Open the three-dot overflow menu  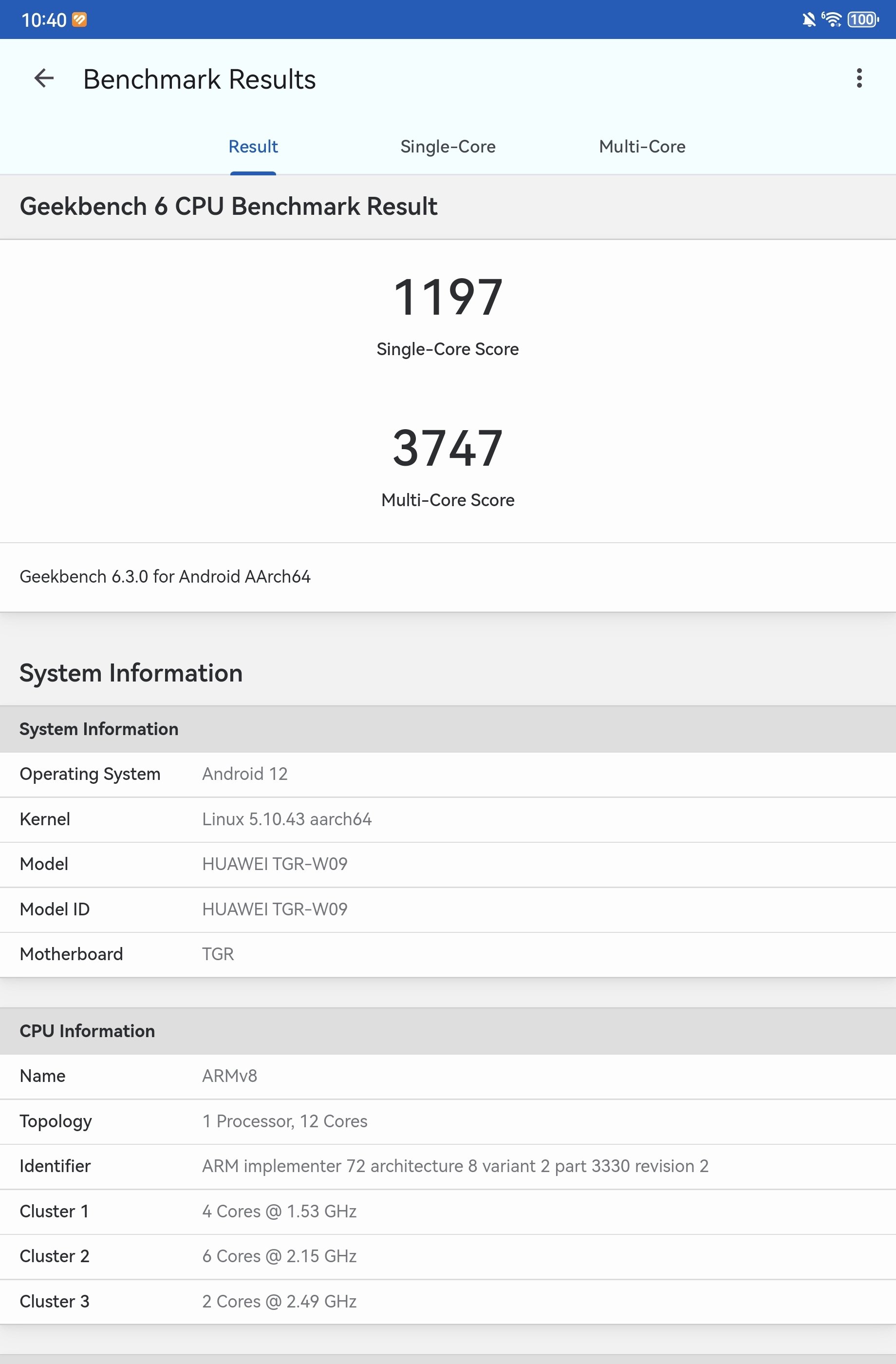point(859,78)
